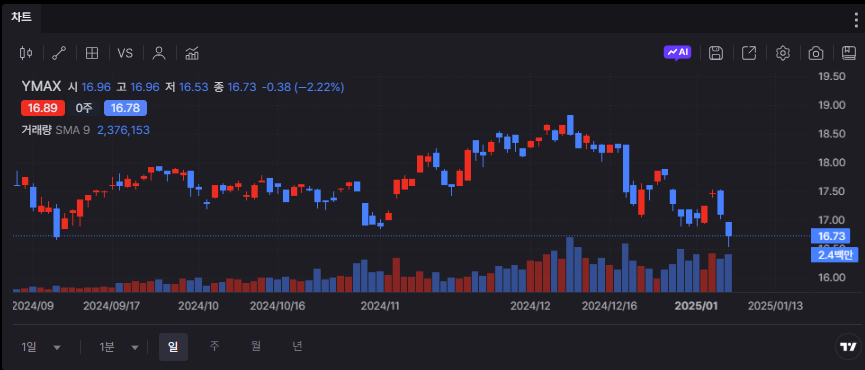Click the 2025/01/13 date axis label

pos(775,305)
